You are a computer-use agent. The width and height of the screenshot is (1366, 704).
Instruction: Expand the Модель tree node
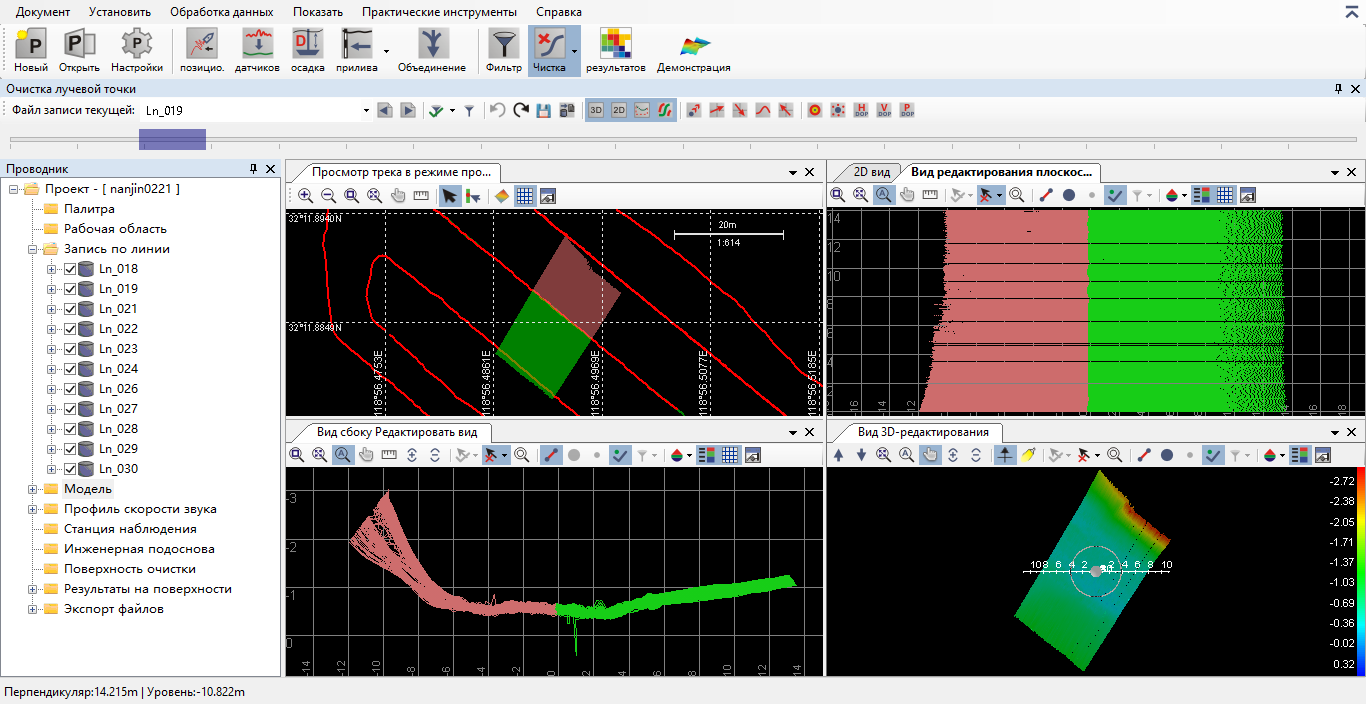click(x=33, y=489)
